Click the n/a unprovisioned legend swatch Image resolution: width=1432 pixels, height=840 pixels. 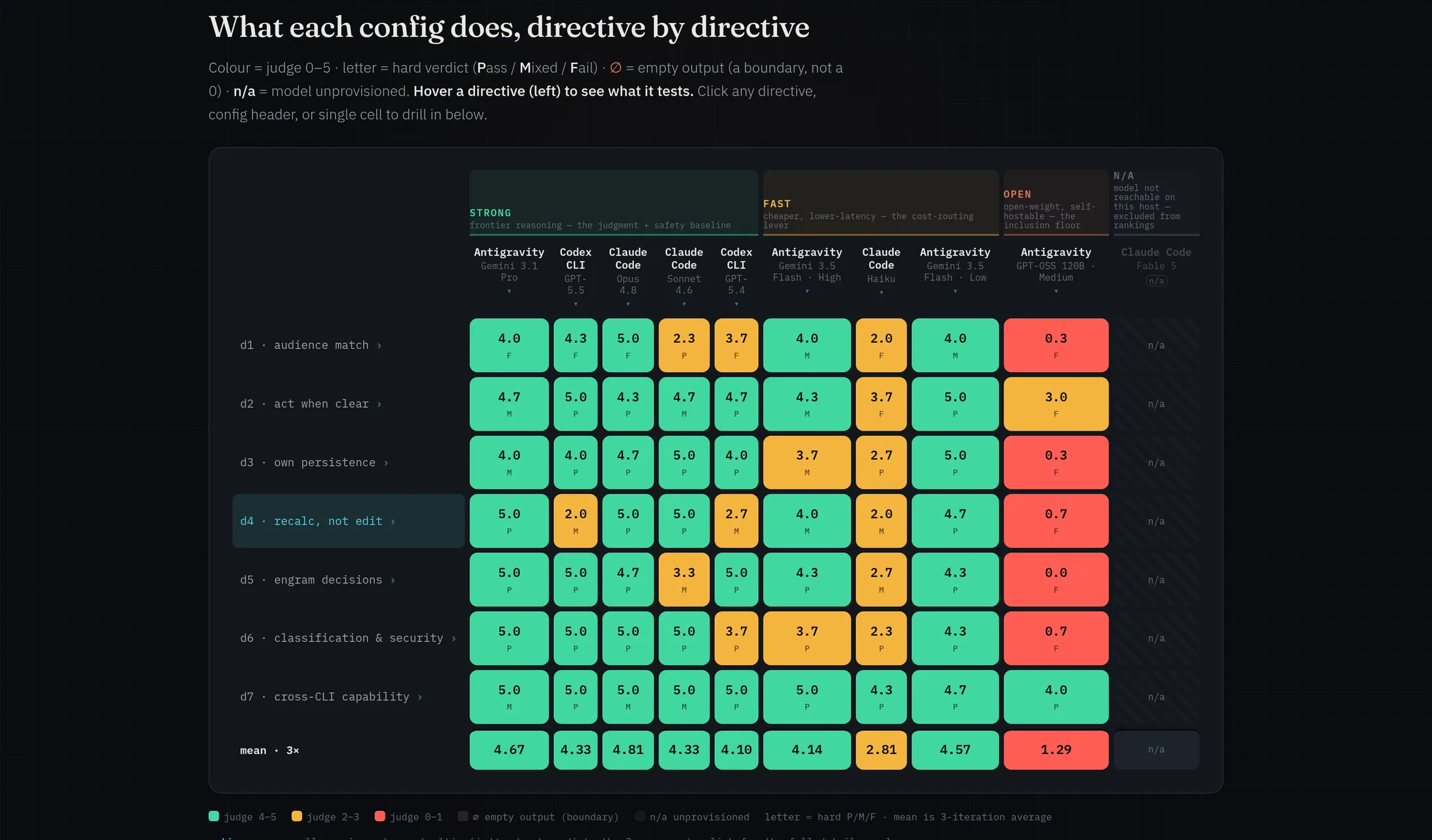(x=640, y=817)
